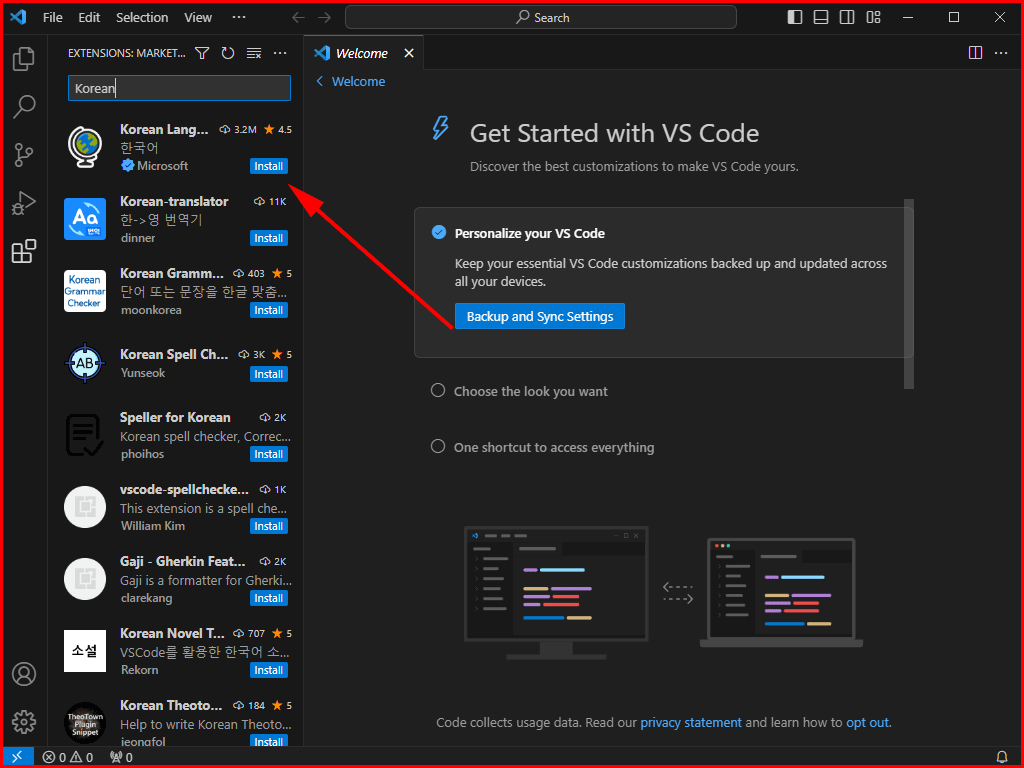This screenshot has width=1024, height=768.
Task: Toggle the secondary side bar layout icon
Action: (847, 18)
